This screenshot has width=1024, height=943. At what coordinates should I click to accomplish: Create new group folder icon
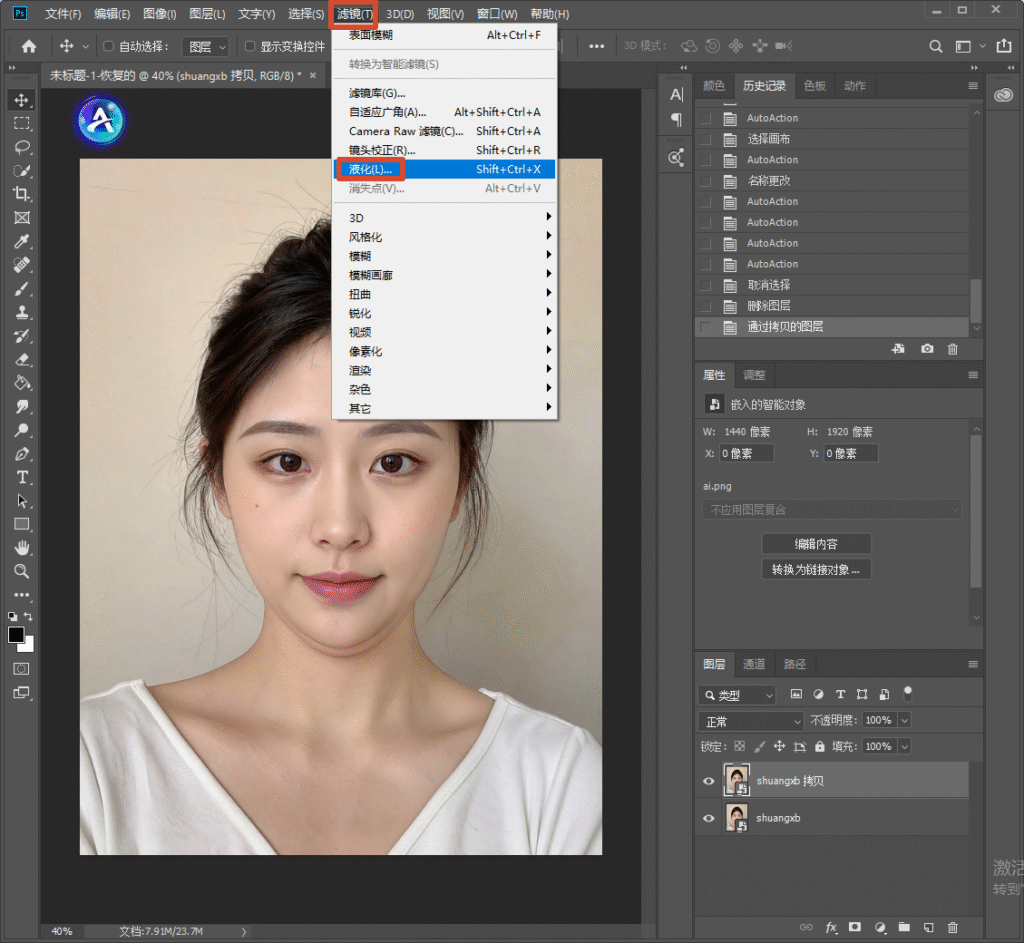coord(904,927)
